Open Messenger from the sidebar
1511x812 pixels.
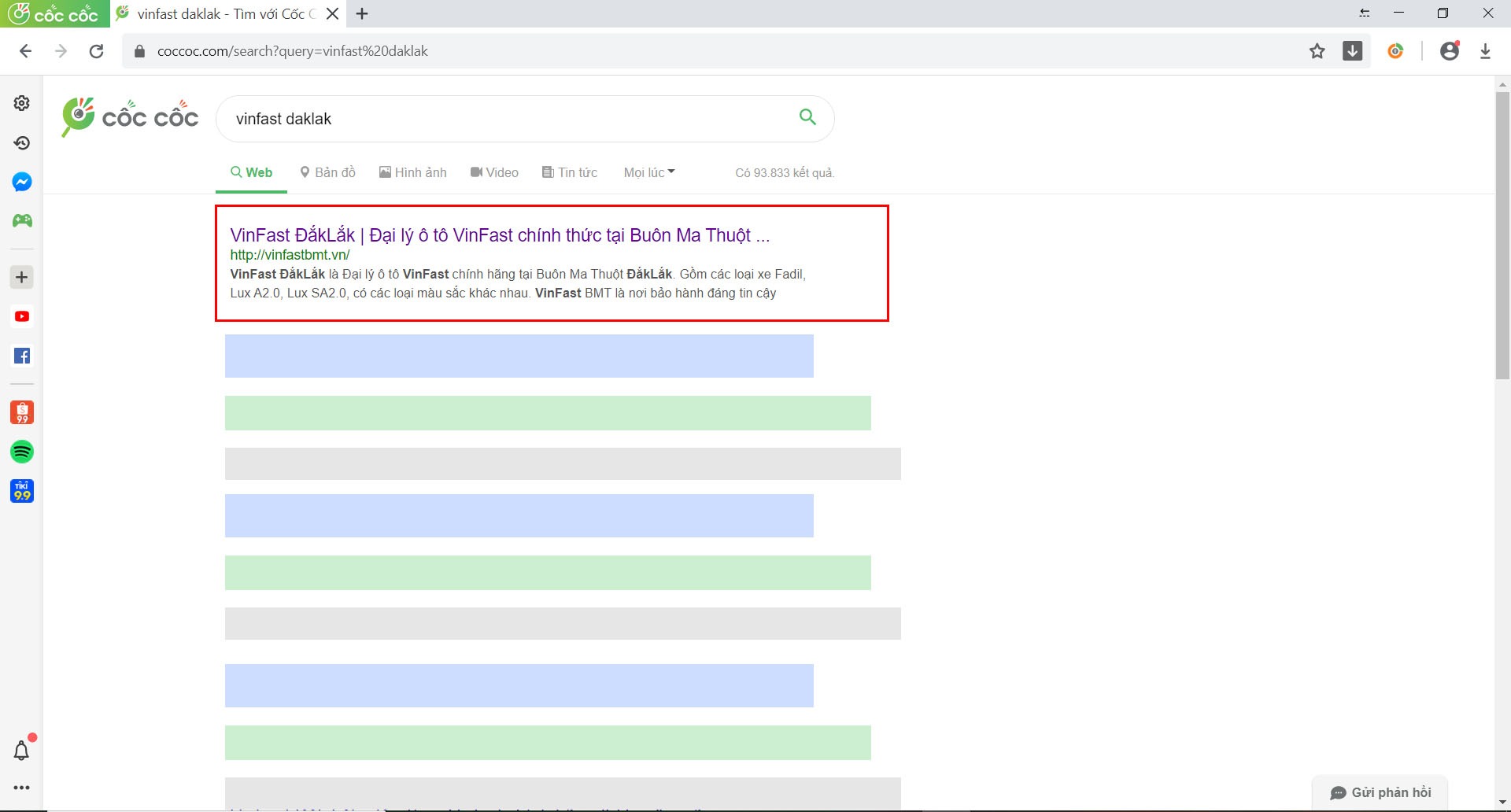(x=22, y=182)
